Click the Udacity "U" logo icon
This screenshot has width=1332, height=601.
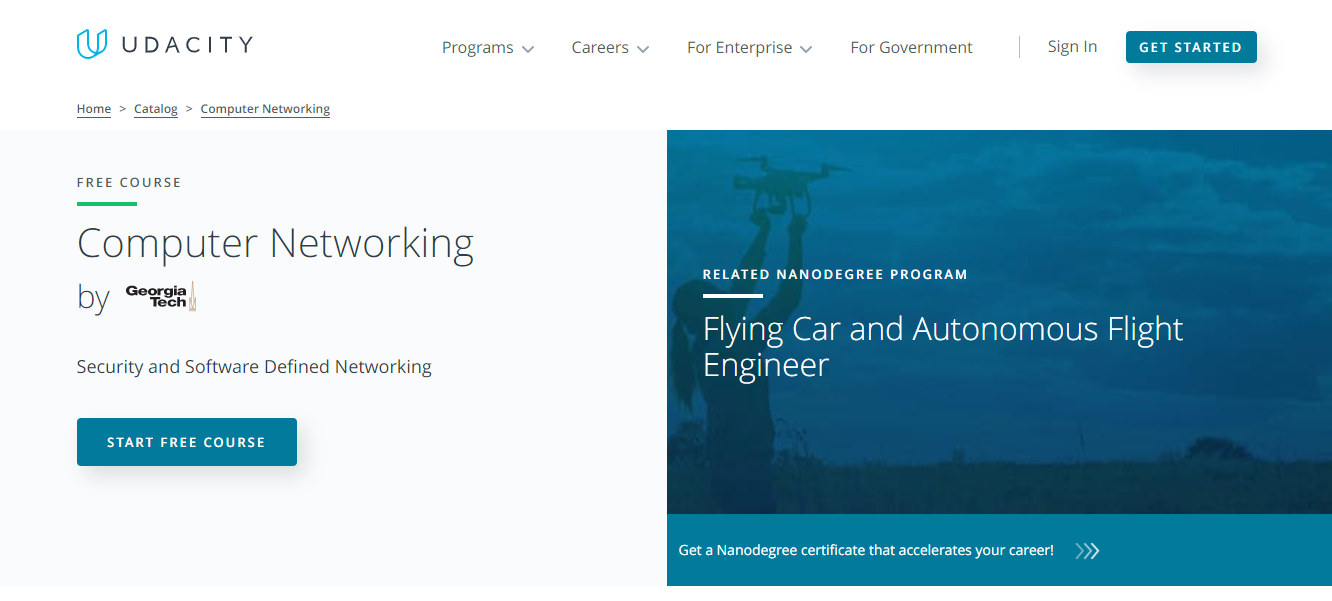(x=90, y=43)
